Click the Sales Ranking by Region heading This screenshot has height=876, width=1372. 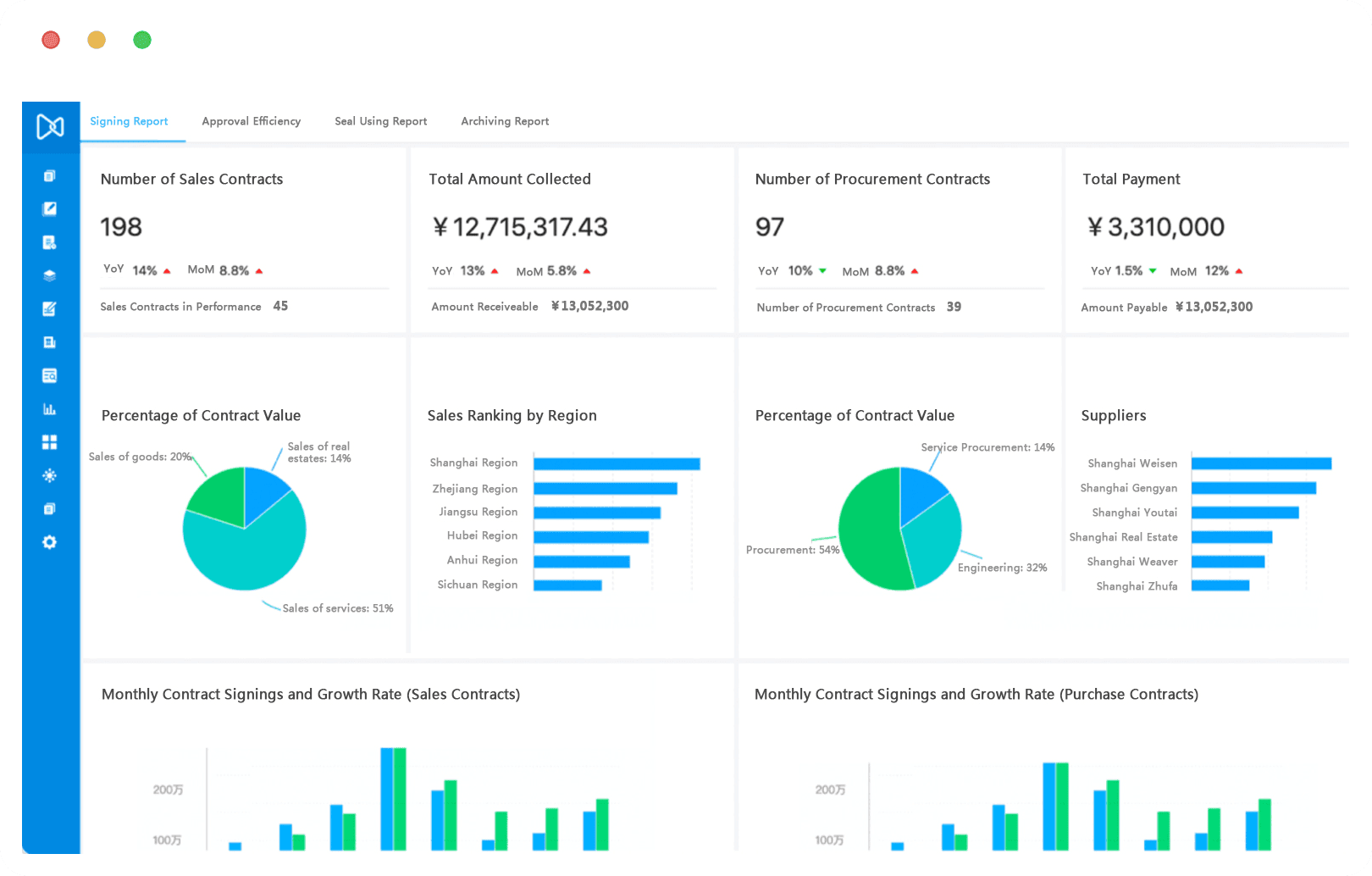tap(512, 415)
